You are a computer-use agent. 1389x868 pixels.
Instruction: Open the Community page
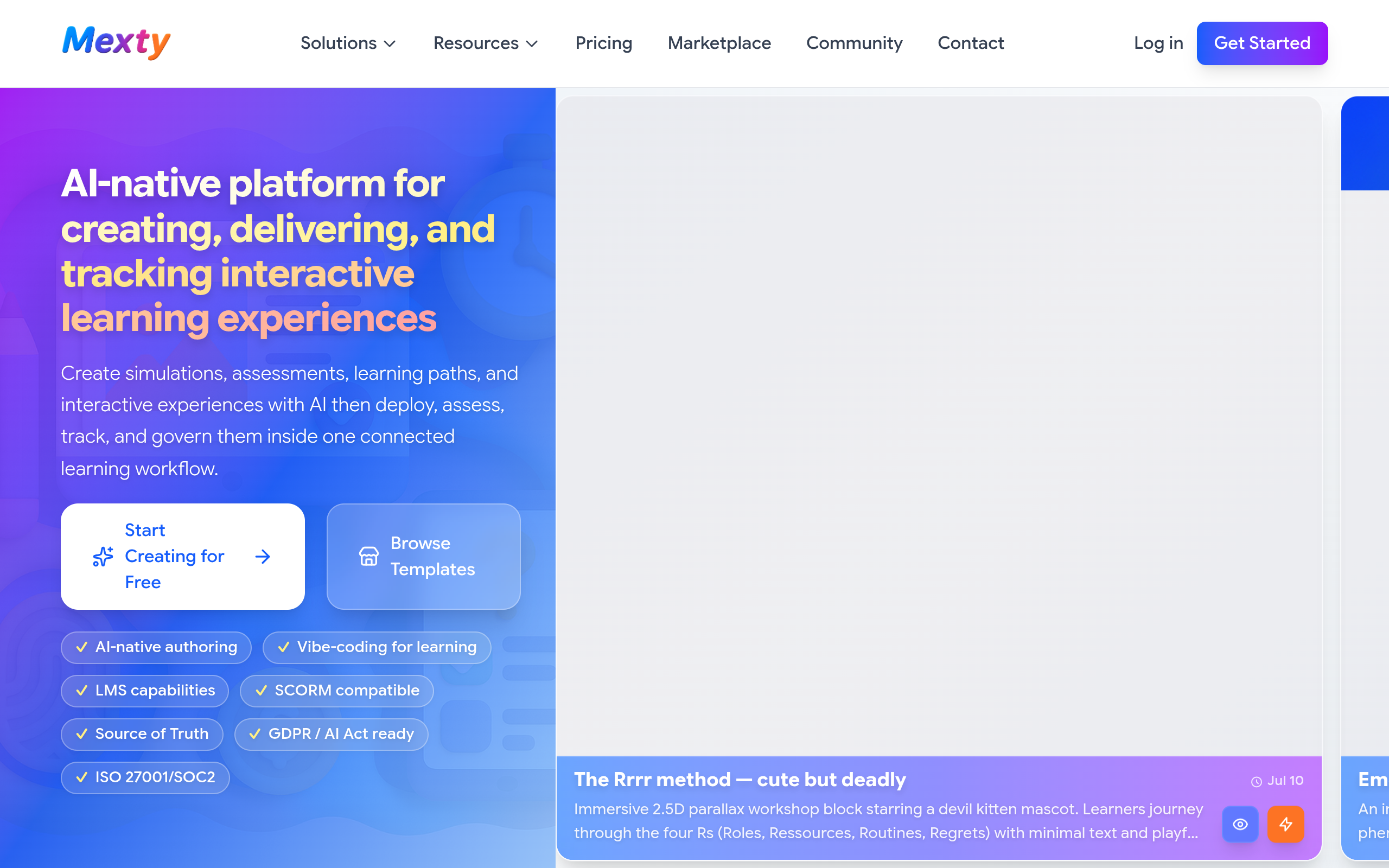(x=854, y=43)
